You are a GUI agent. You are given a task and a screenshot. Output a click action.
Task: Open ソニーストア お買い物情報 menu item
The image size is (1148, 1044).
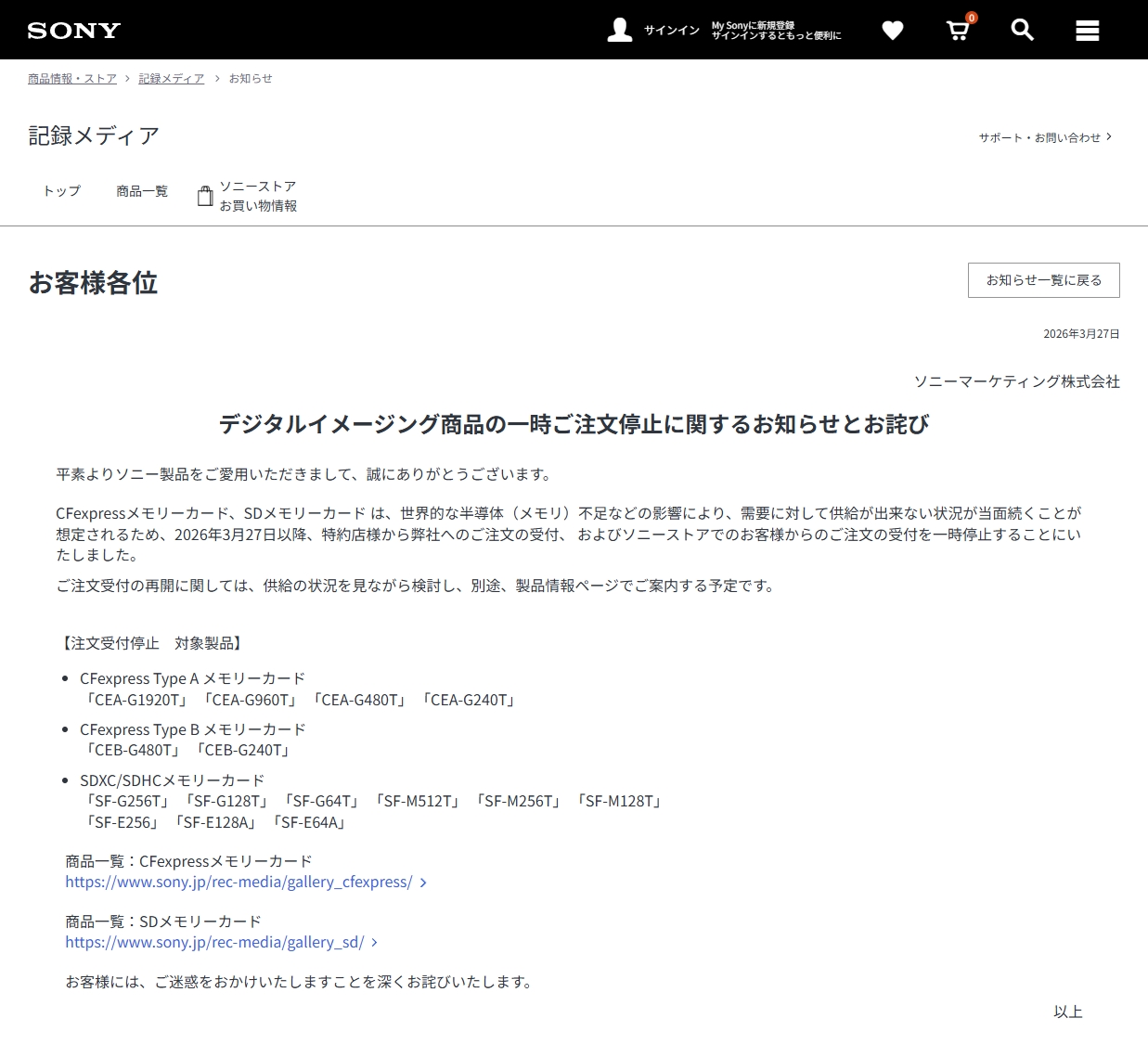click(258, 196)
